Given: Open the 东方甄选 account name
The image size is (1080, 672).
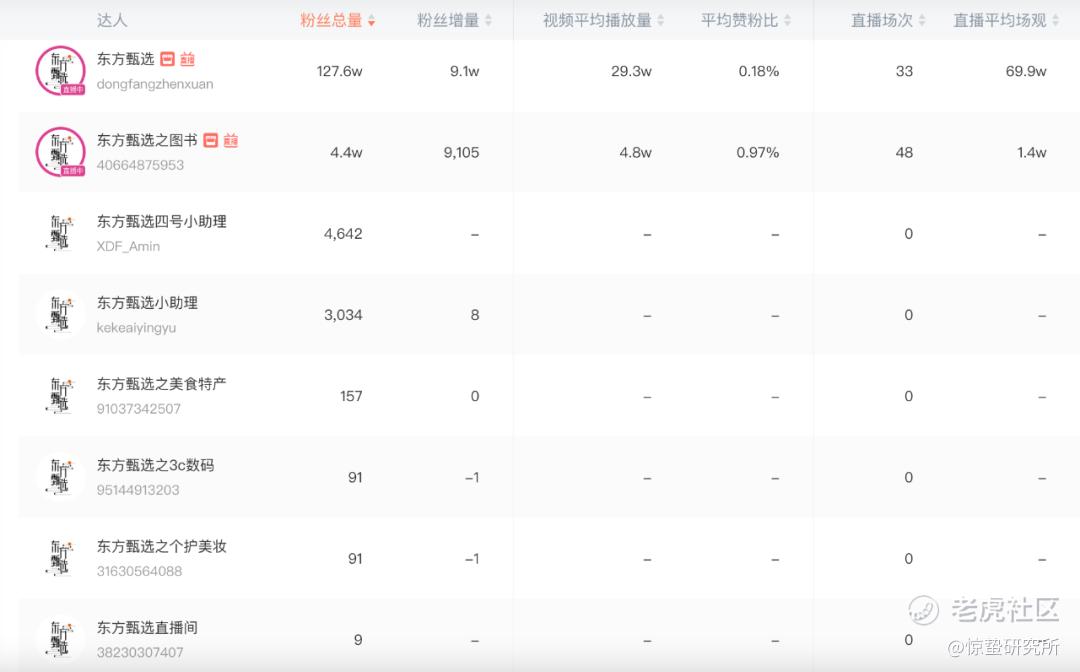Looking at the screenshot, I should (125, 59).
